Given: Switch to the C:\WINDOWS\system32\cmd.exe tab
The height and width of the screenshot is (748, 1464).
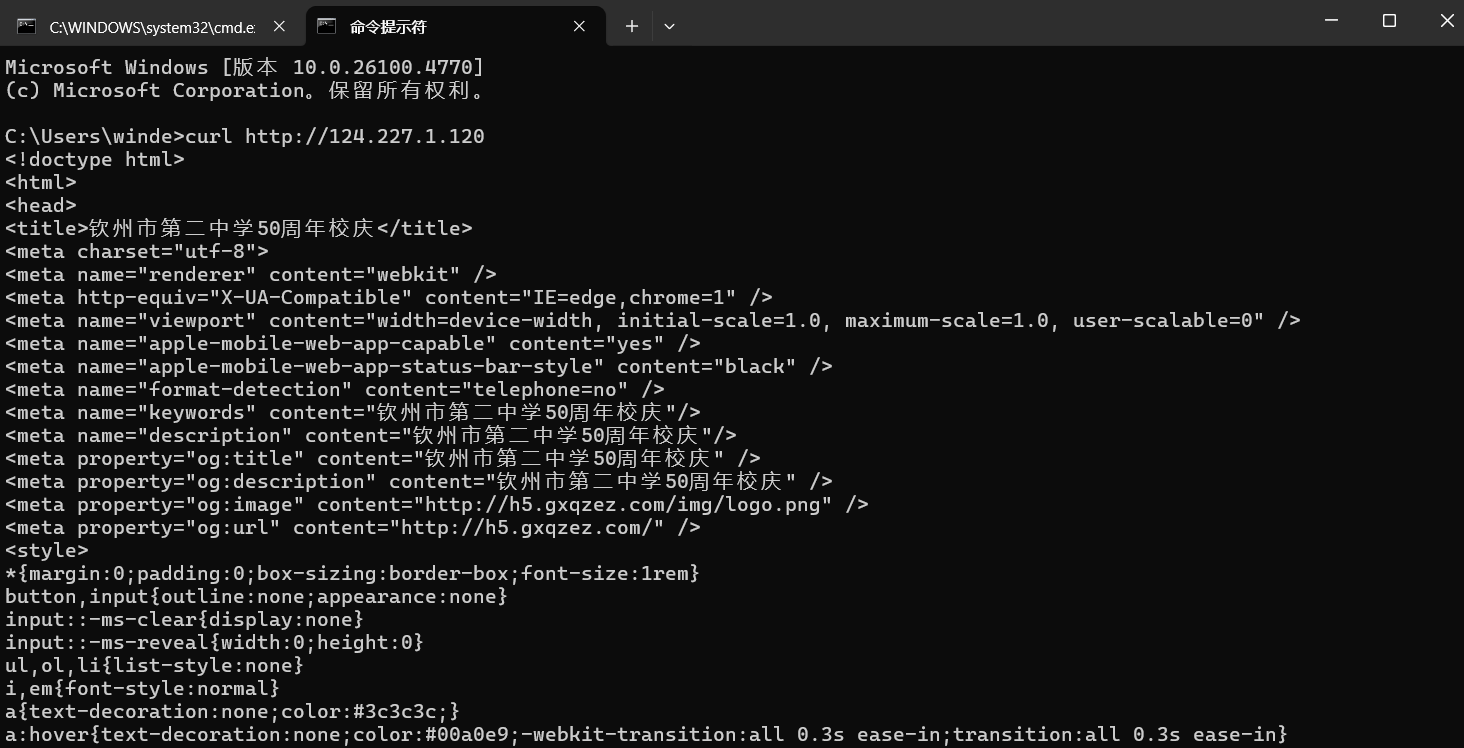Looking at the screenshot, I should [x=152, y=27].
